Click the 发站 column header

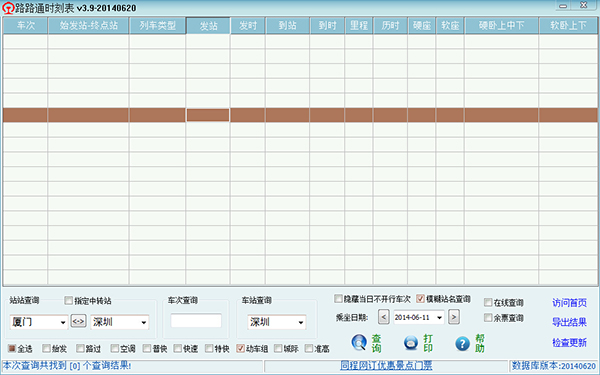pos(208,26)
